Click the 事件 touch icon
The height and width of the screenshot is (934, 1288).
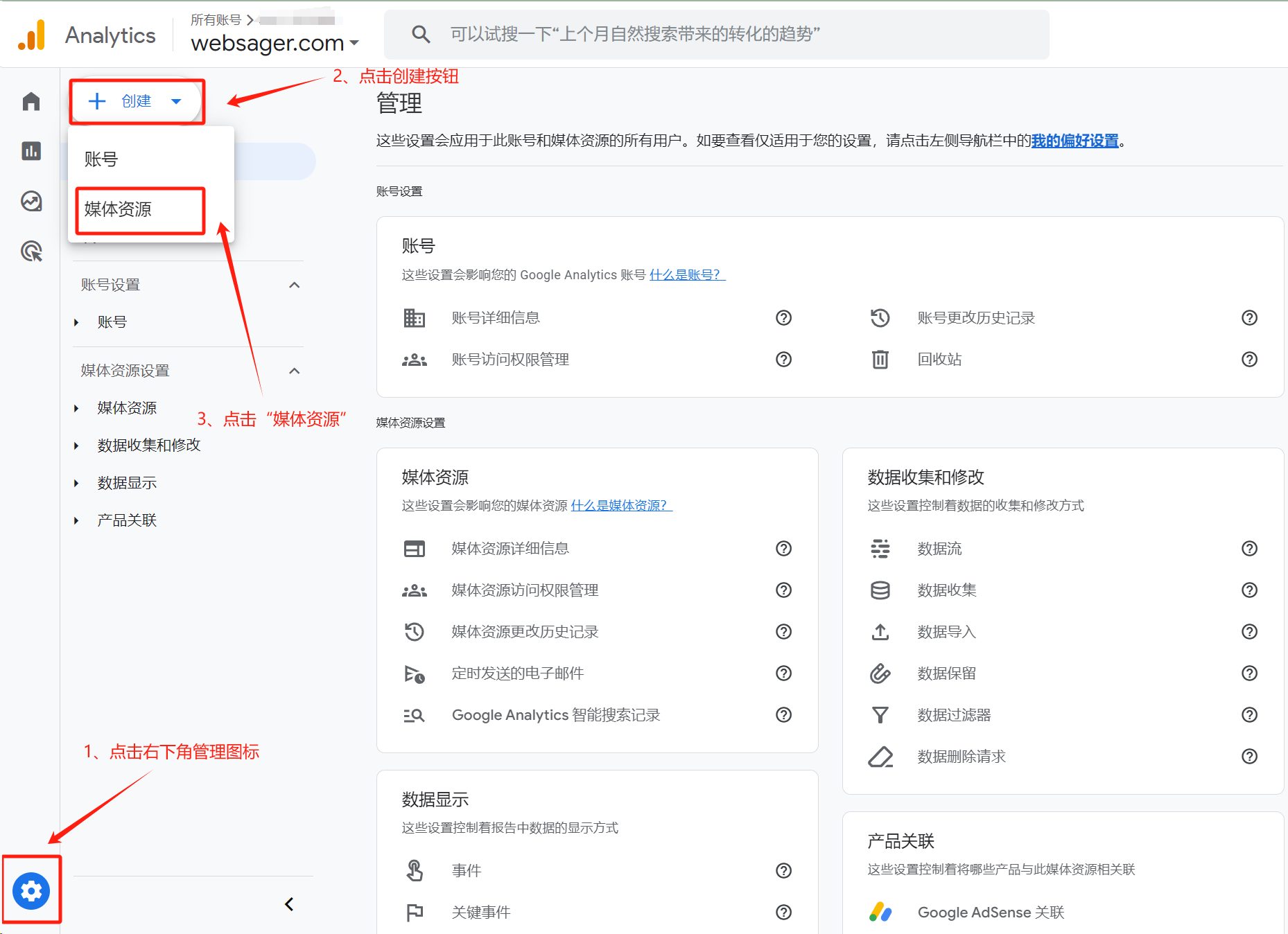tap(415, 871)
